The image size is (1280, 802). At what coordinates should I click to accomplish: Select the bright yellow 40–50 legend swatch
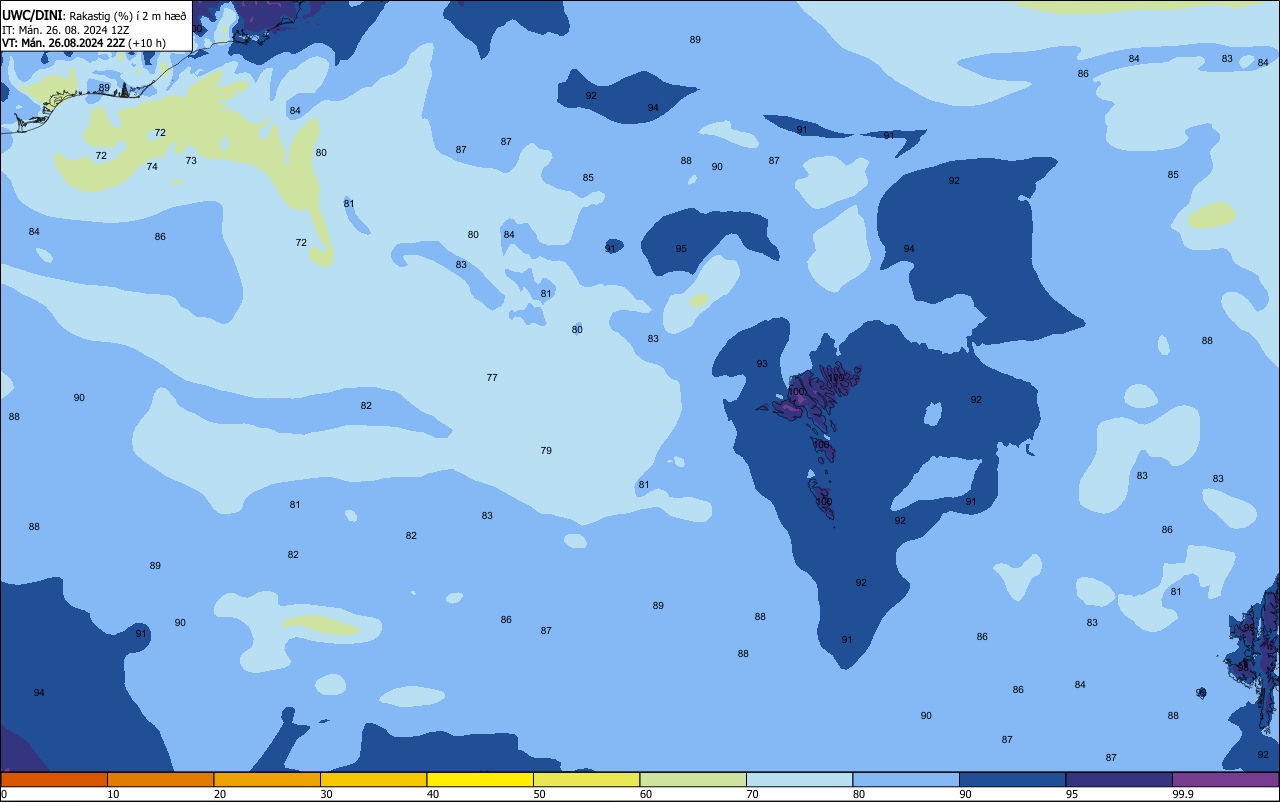(x=480, y=779)
